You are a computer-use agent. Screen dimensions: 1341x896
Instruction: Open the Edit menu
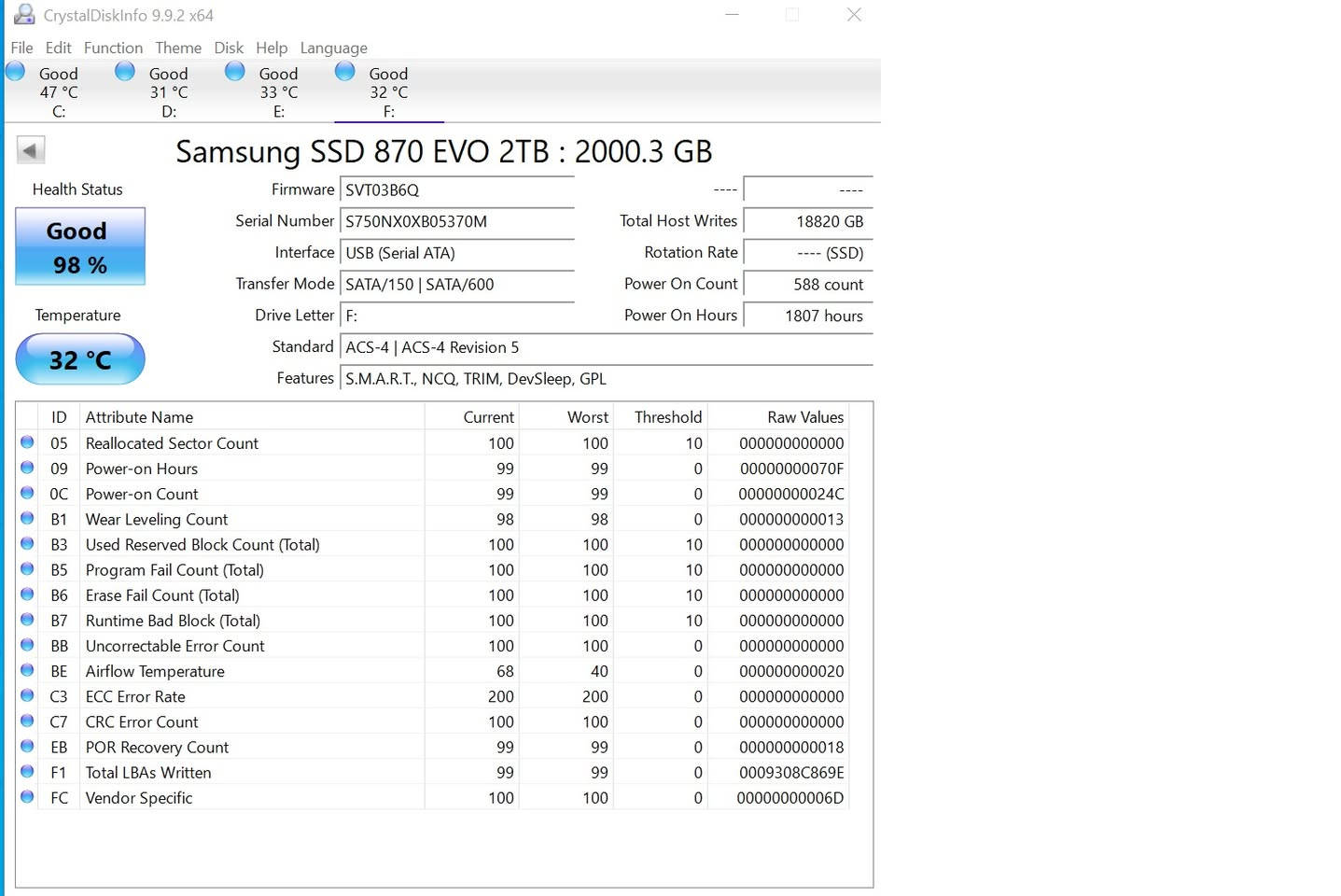click(58, 48)
